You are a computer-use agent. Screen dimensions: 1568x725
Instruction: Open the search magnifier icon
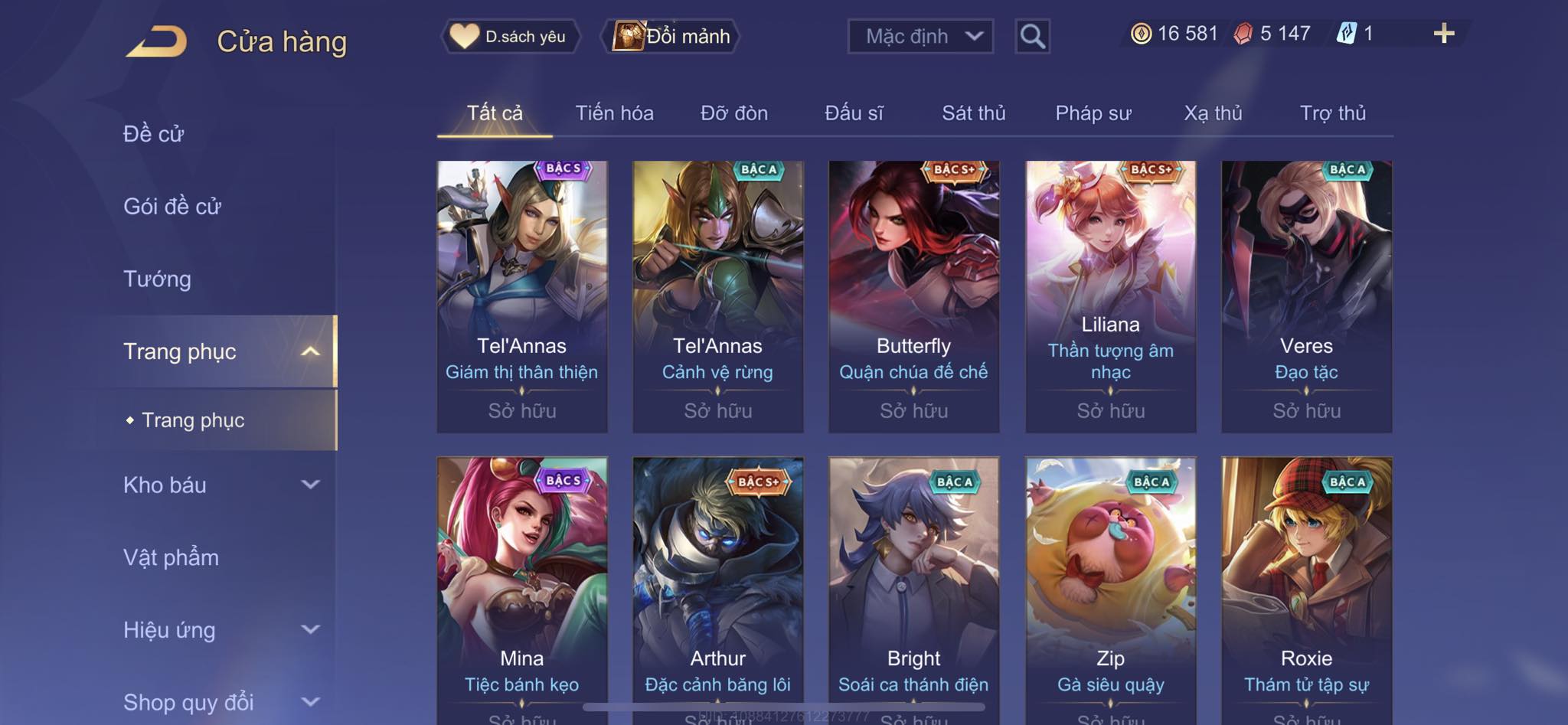click(1032, 36)
